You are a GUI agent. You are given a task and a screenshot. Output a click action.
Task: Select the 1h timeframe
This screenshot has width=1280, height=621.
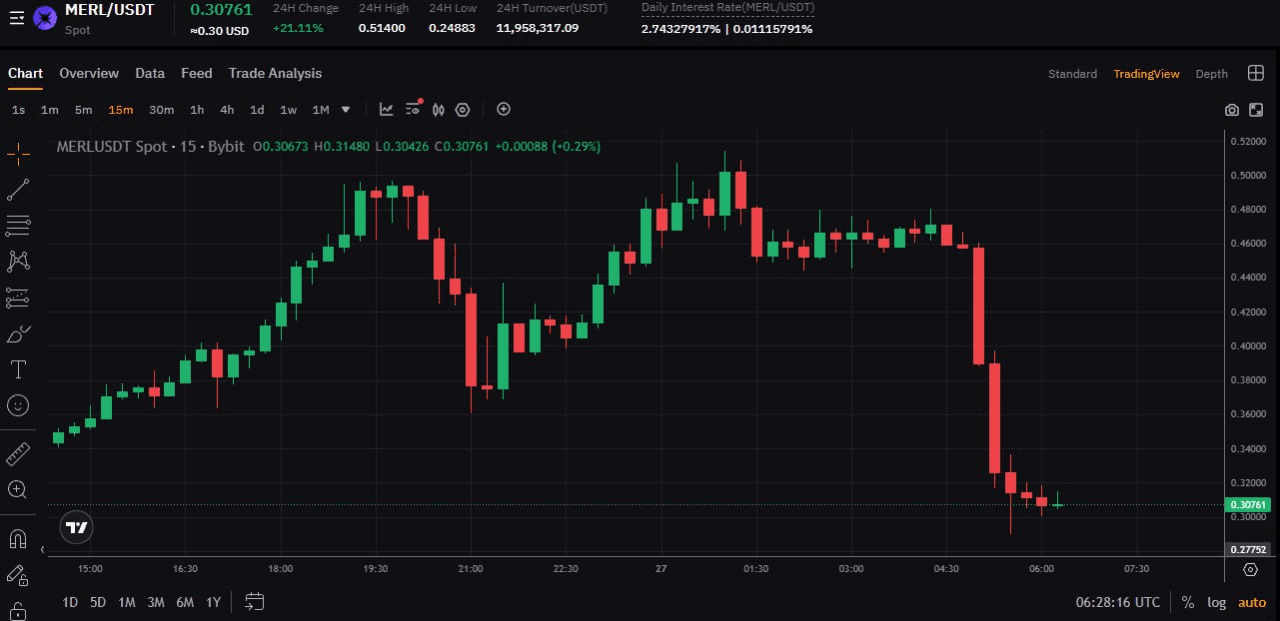(197, 110)
